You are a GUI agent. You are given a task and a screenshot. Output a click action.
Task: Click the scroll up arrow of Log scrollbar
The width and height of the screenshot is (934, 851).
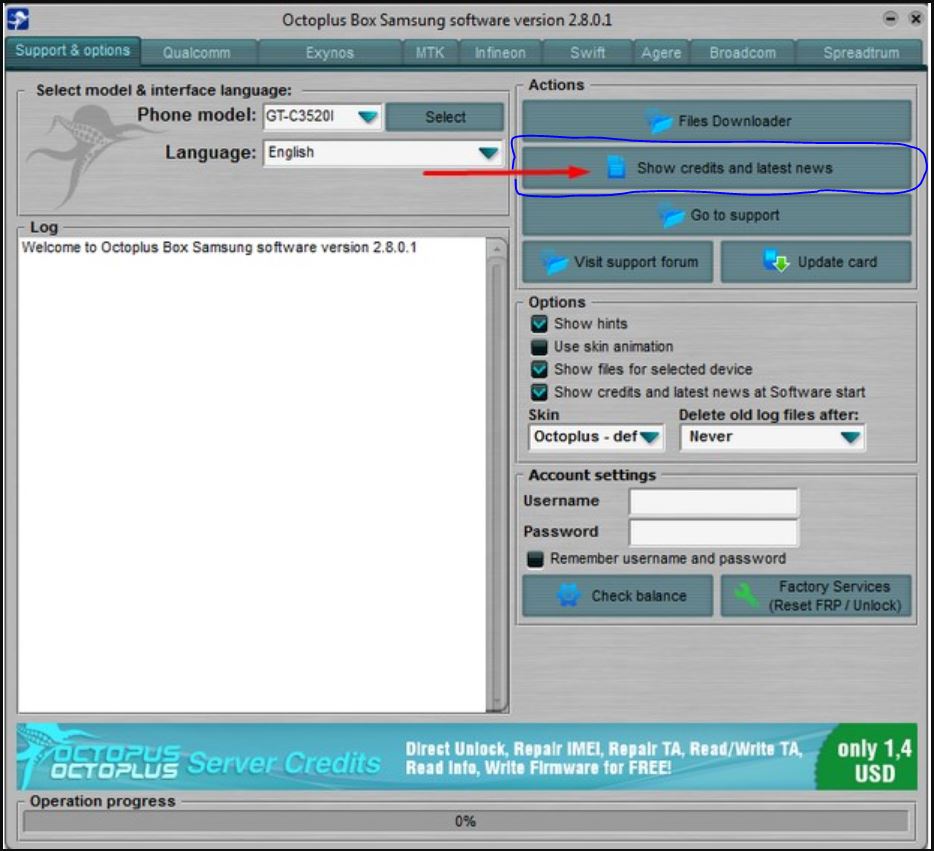pyautogui.click(x=497, y=249)
